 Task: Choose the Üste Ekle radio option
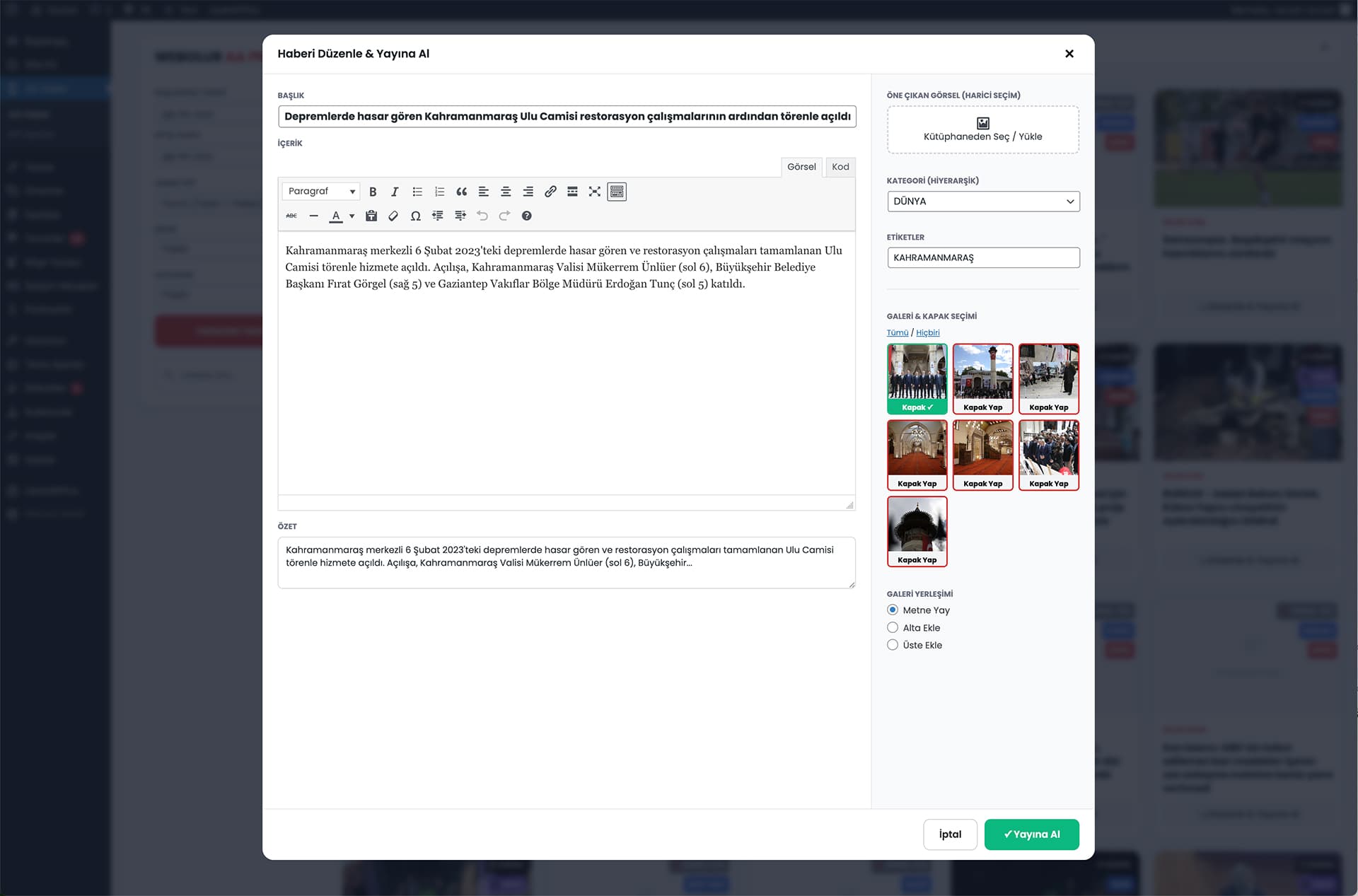(893, 645)
